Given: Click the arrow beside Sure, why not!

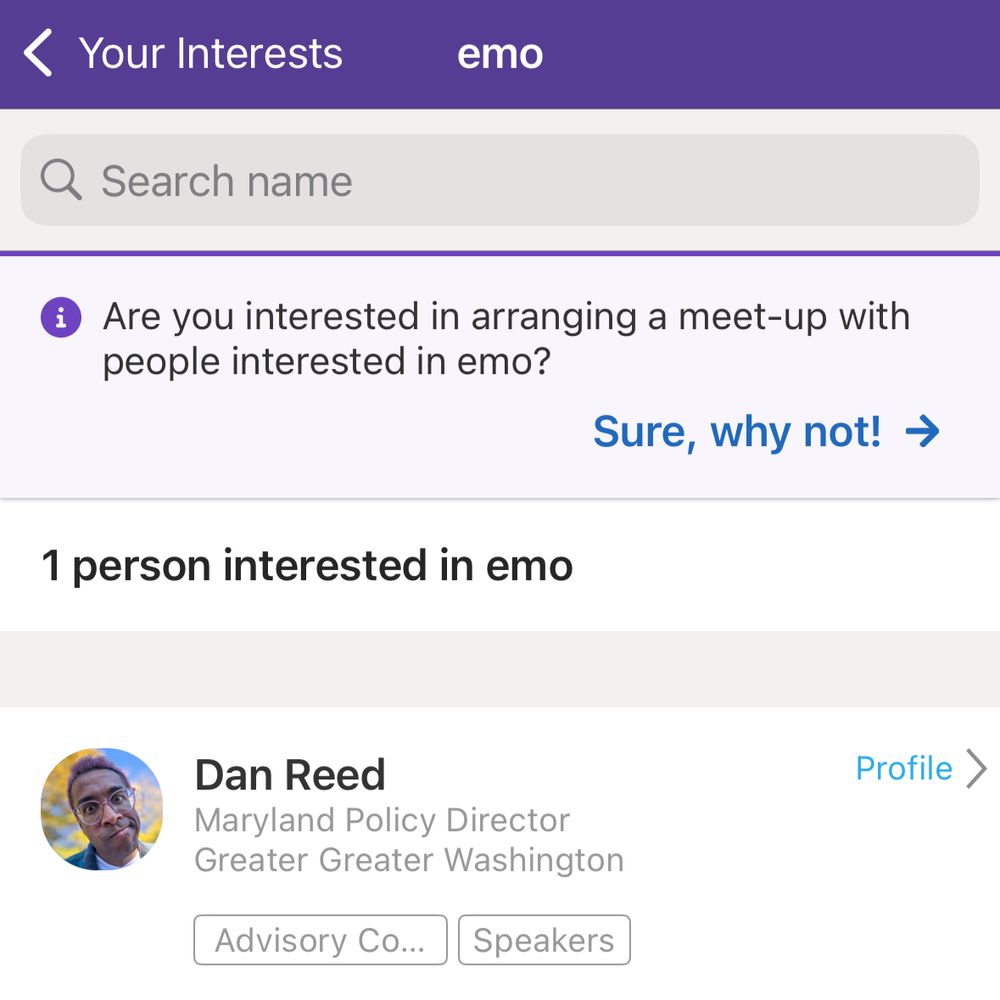Looking at the screenshot, I should coord(922,432).
